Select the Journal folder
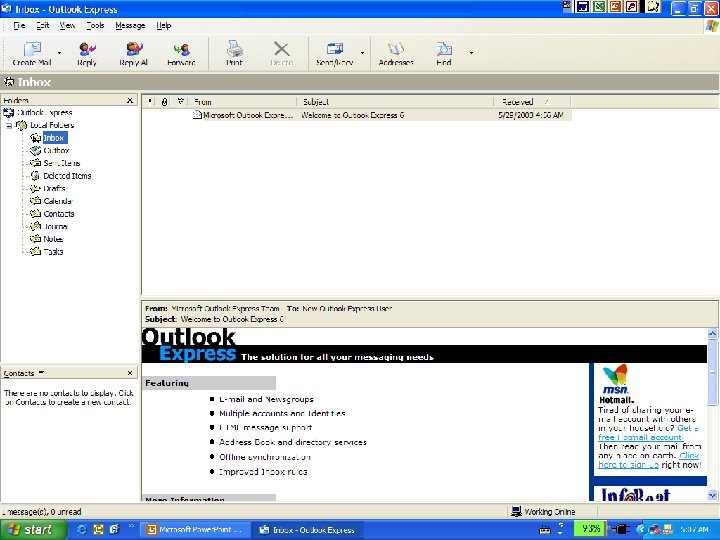This screenshot has height=540, width=720. tap(56, 226)
